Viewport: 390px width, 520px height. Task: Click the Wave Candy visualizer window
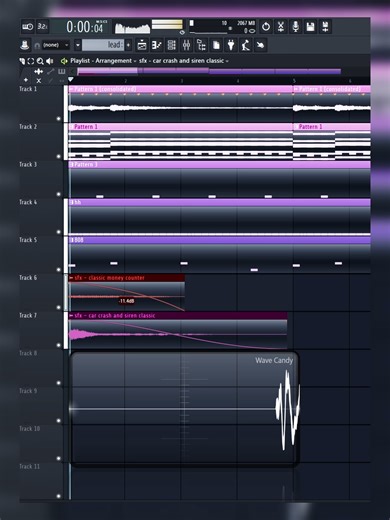click(x=184, y=408)
